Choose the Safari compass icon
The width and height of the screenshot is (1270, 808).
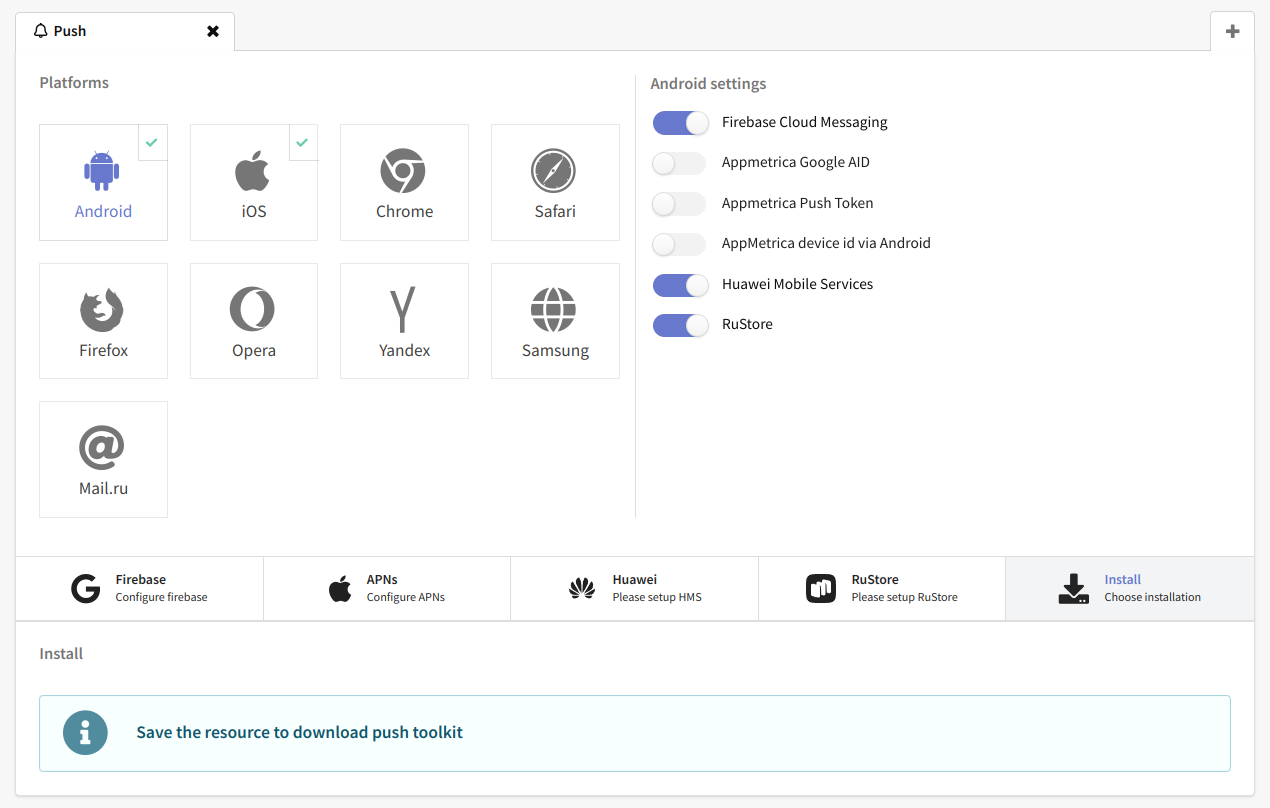pyautogui.click(x=554, y=170)
